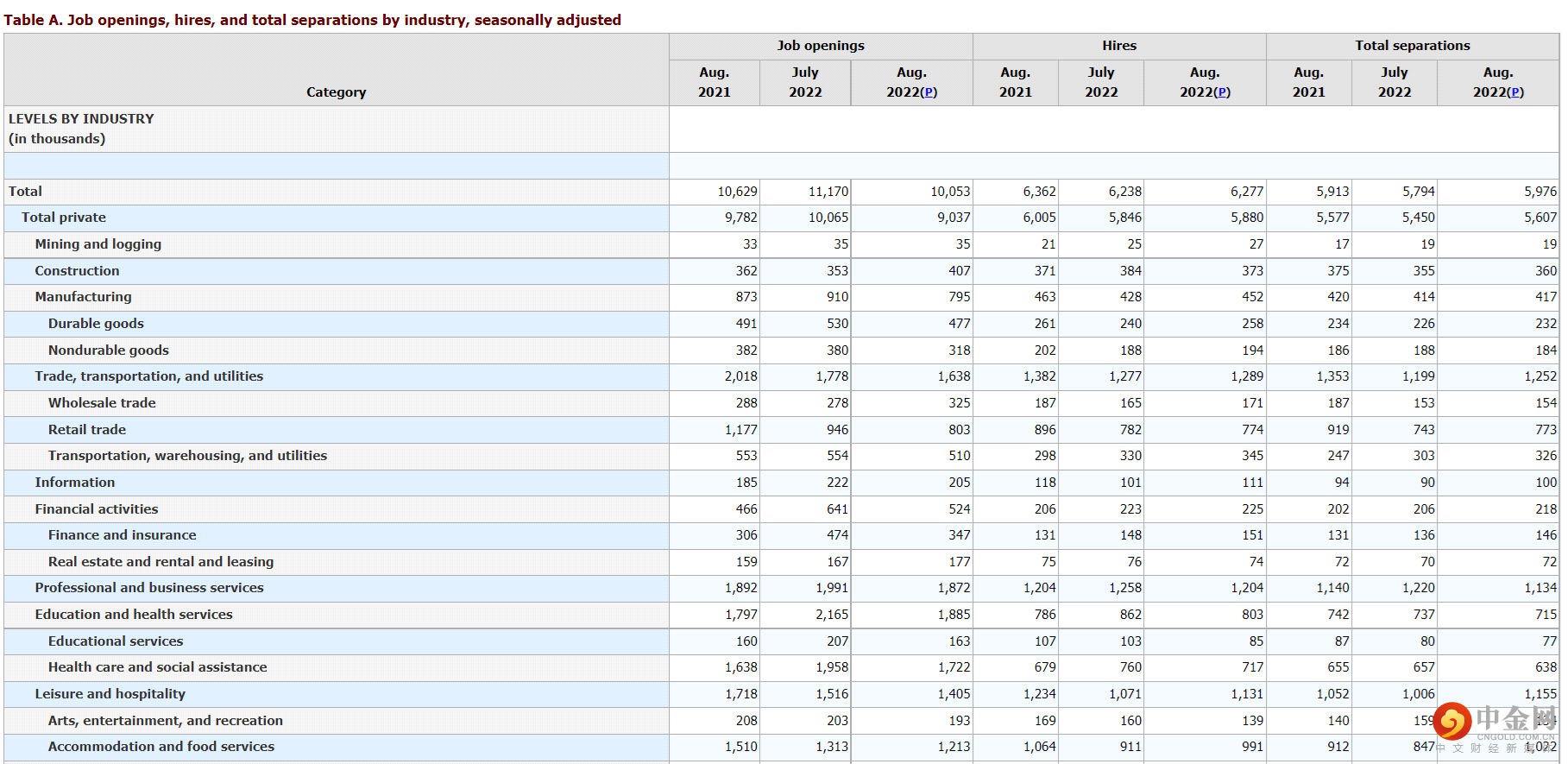Select 'Accommodation and food services' row label

pyautogui.click(x=161, y=747)
